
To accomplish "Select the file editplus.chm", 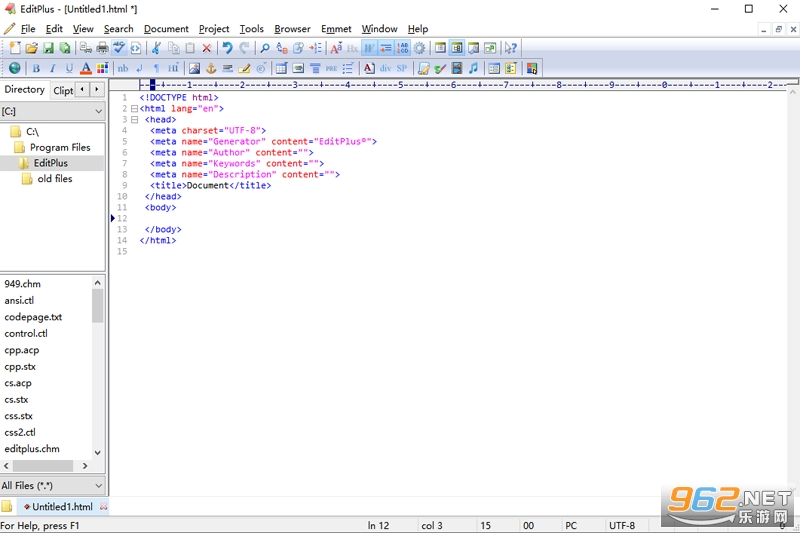I will [32, 449].
